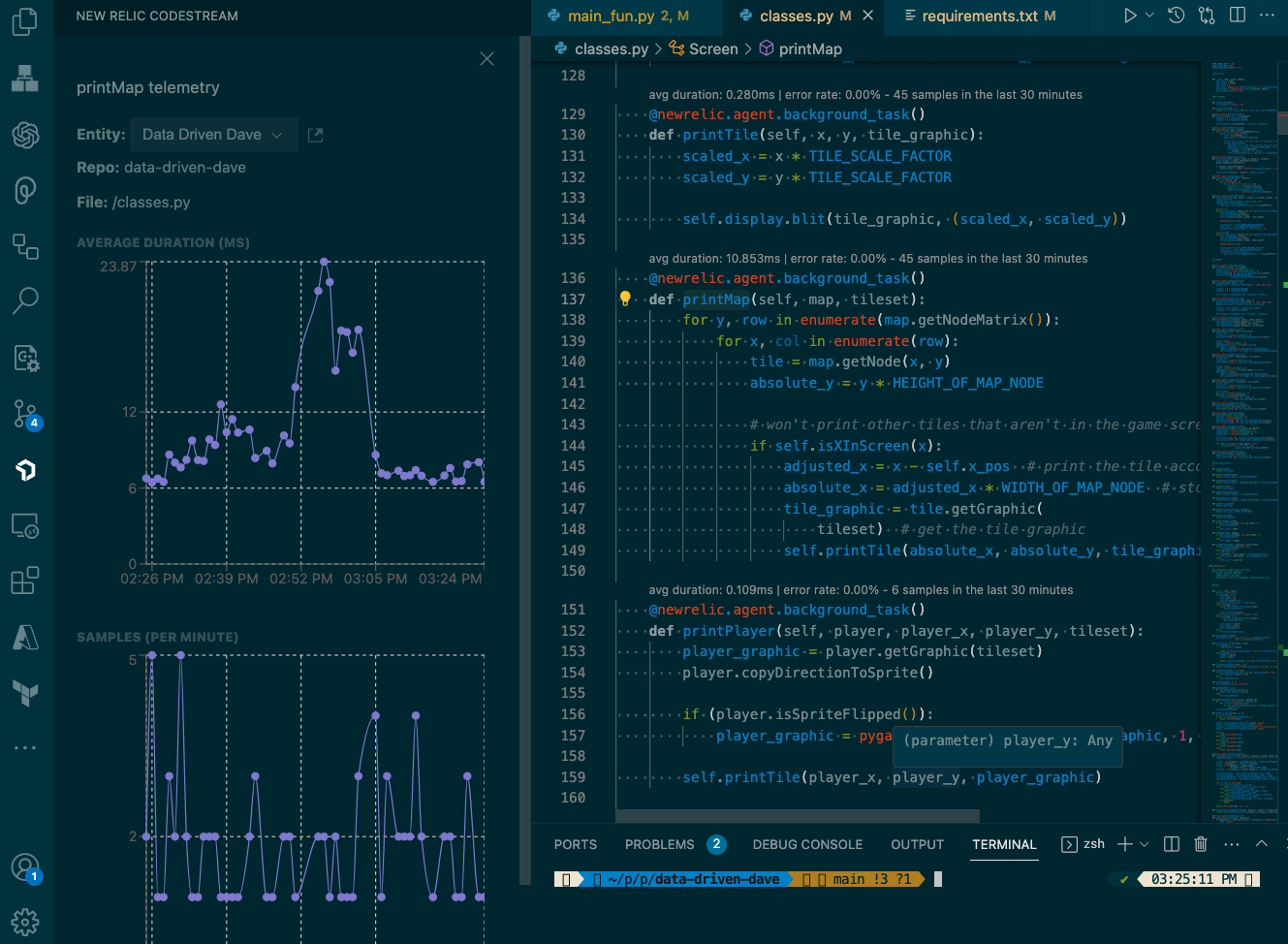Maximize panel size with chevron up
Image resolution: width=1288 pixels, height=944 pixels.
click(x=1262, y=844)
